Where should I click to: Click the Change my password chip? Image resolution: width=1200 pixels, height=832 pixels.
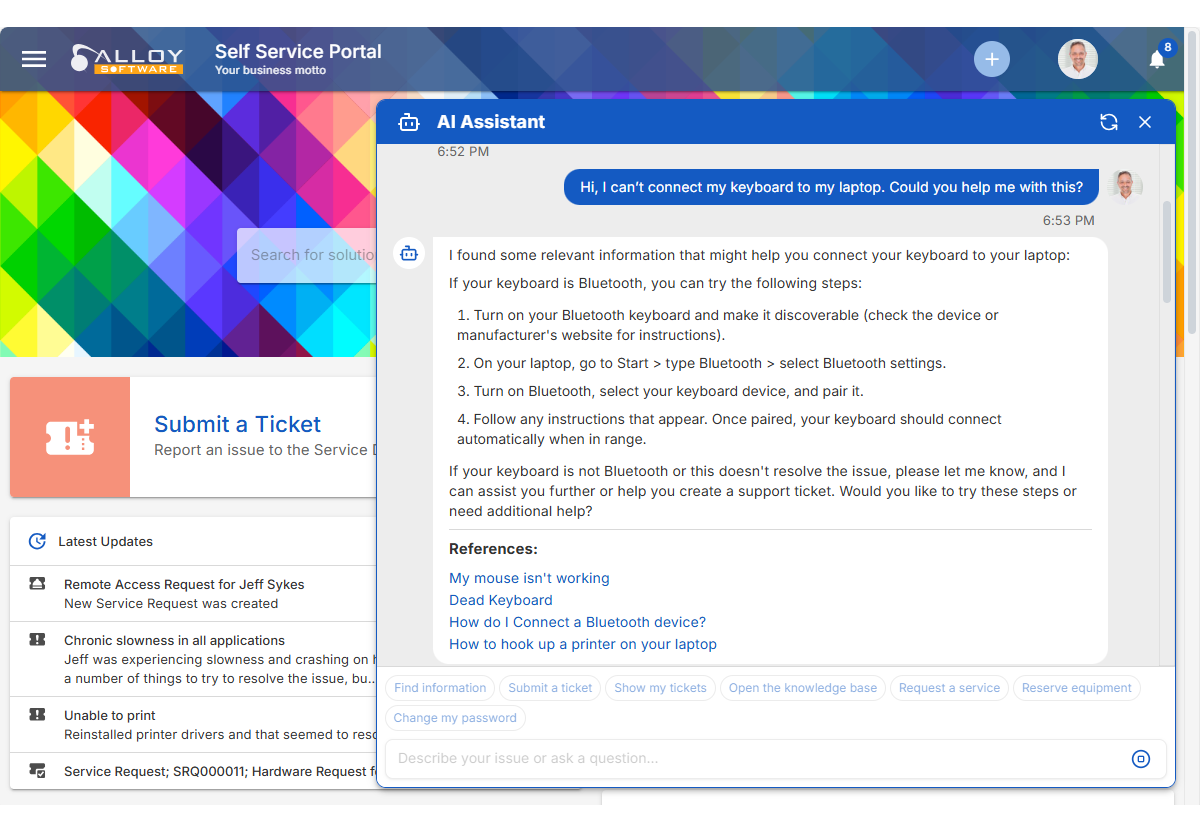coord(455,718)
